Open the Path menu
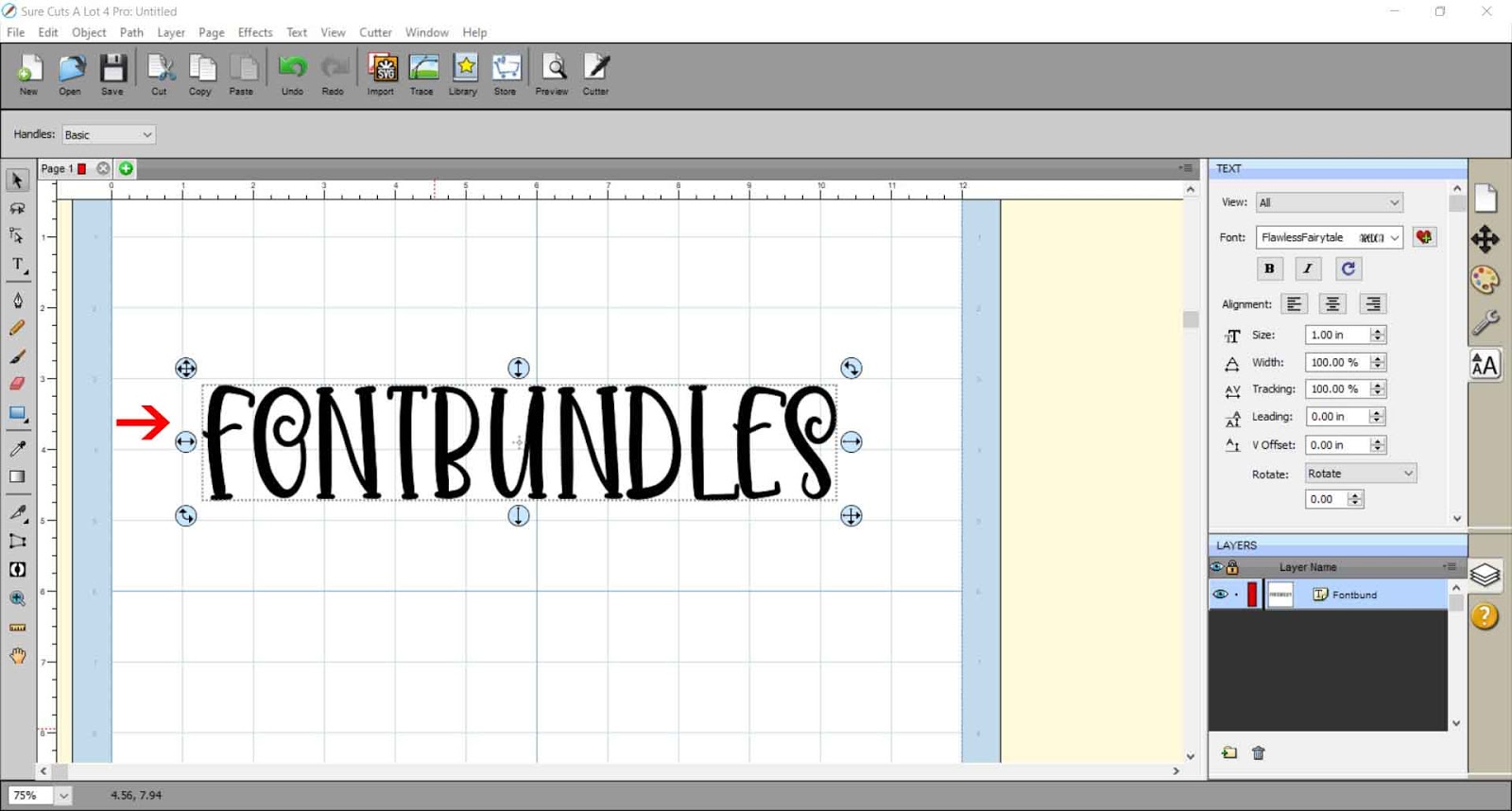The width and height of the screenshot is (1512, 811). click(x=131, y=32)
